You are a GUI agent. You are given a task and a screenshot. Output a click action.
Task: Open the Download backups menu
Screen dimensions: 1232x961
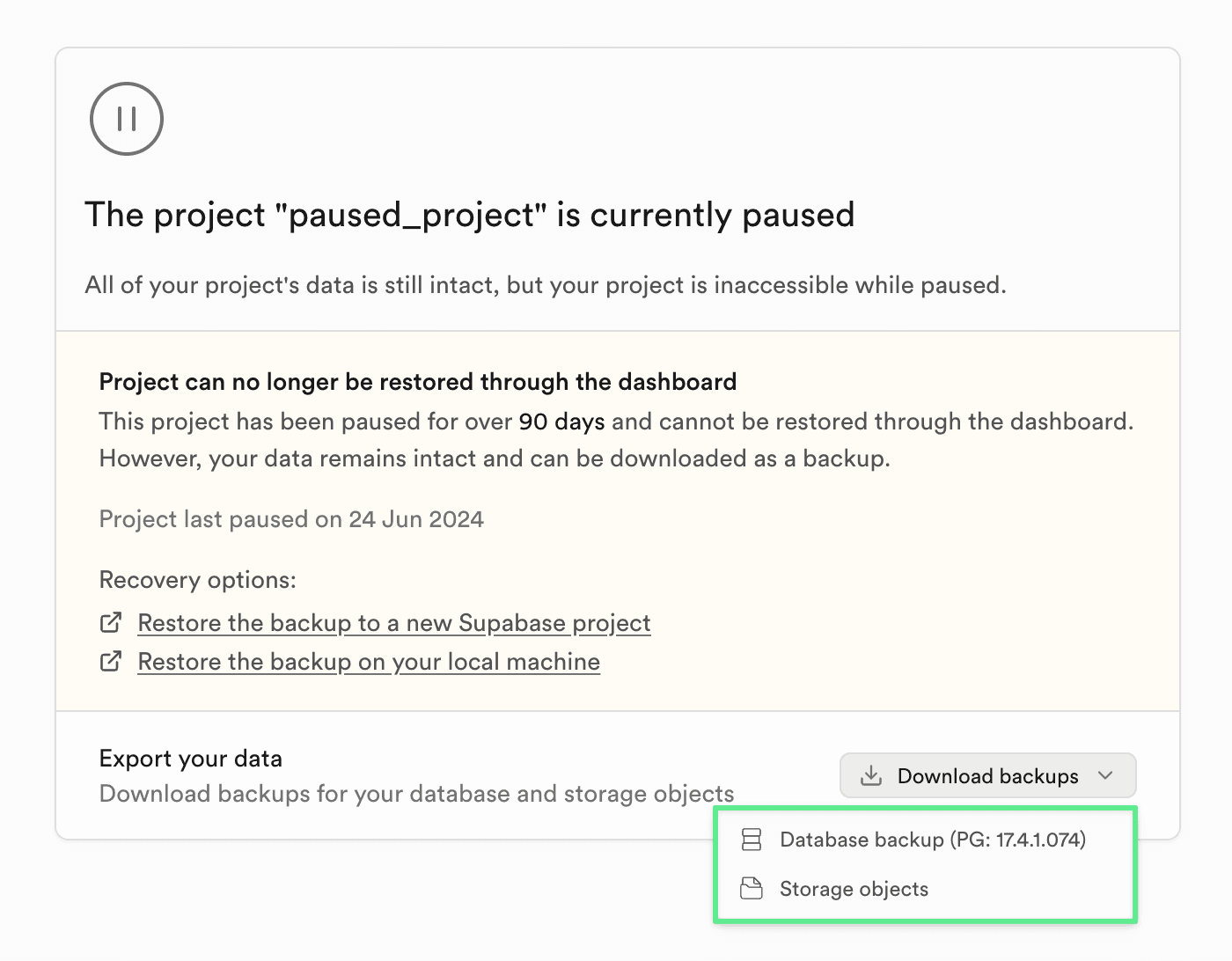coord(986,775)
